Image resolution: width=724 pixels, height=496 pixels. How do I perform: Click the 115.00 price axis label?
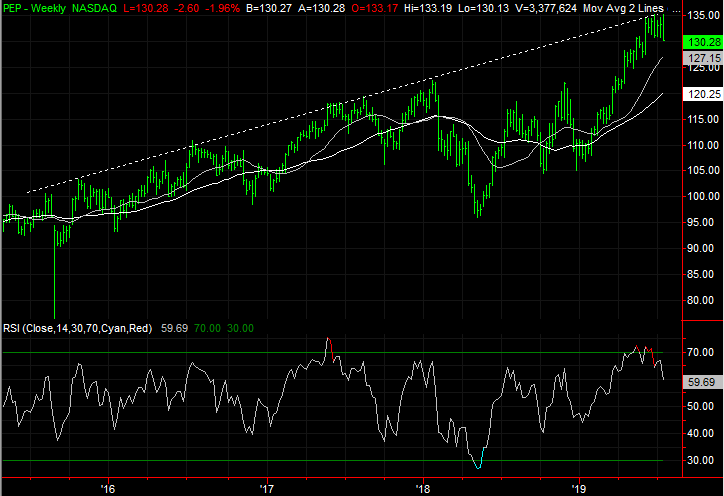704,119
